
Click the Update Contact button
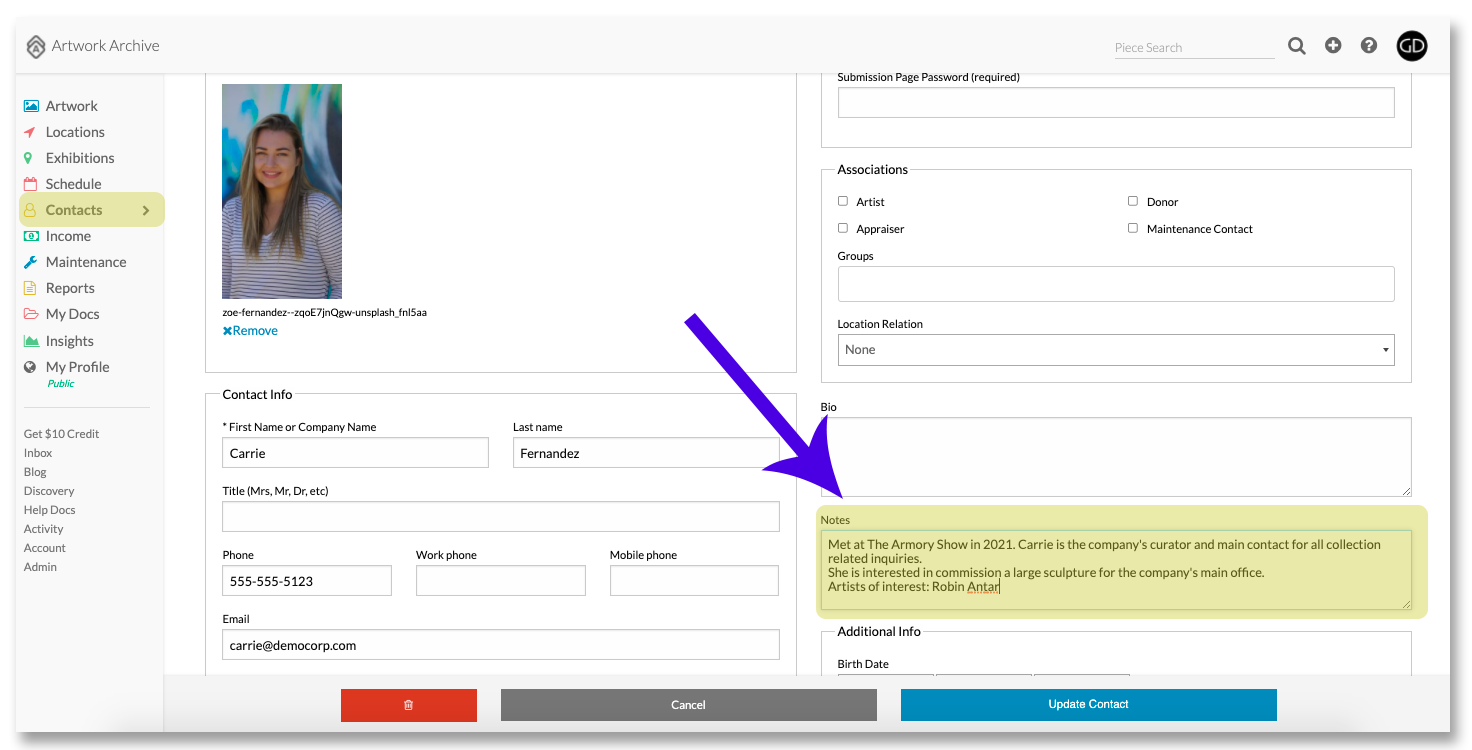(1089, 705)
